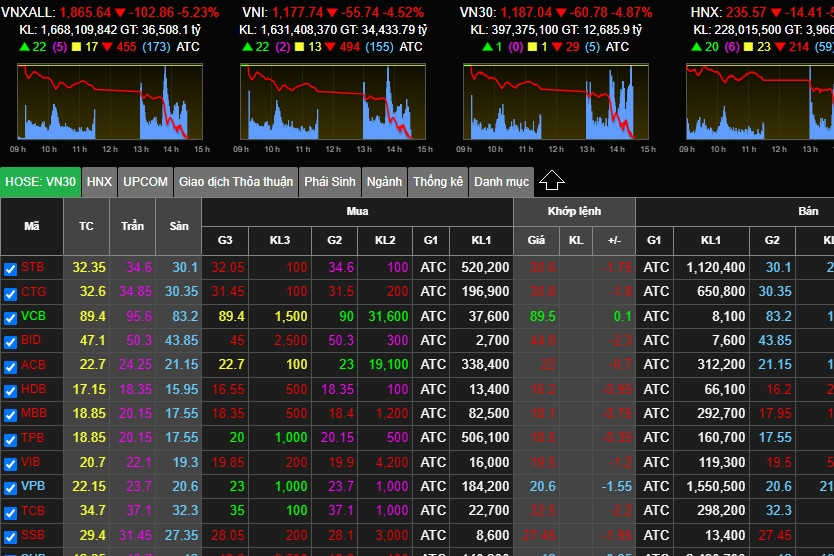Click the VPB ticker symbol
This screenshot has height=556, width=834.
click(33, 487)
